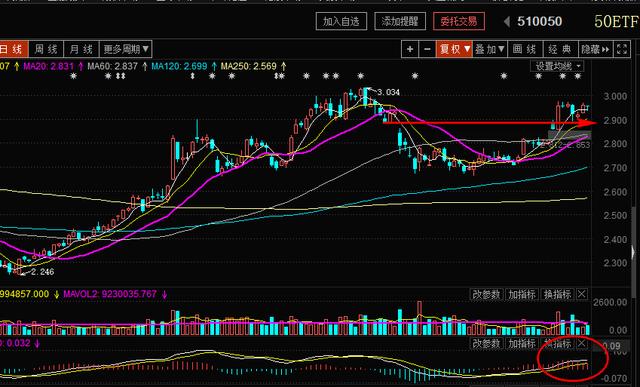Zoom in the chart with plus button
Viewport: 640px width, 387px height.
point(410,49)
